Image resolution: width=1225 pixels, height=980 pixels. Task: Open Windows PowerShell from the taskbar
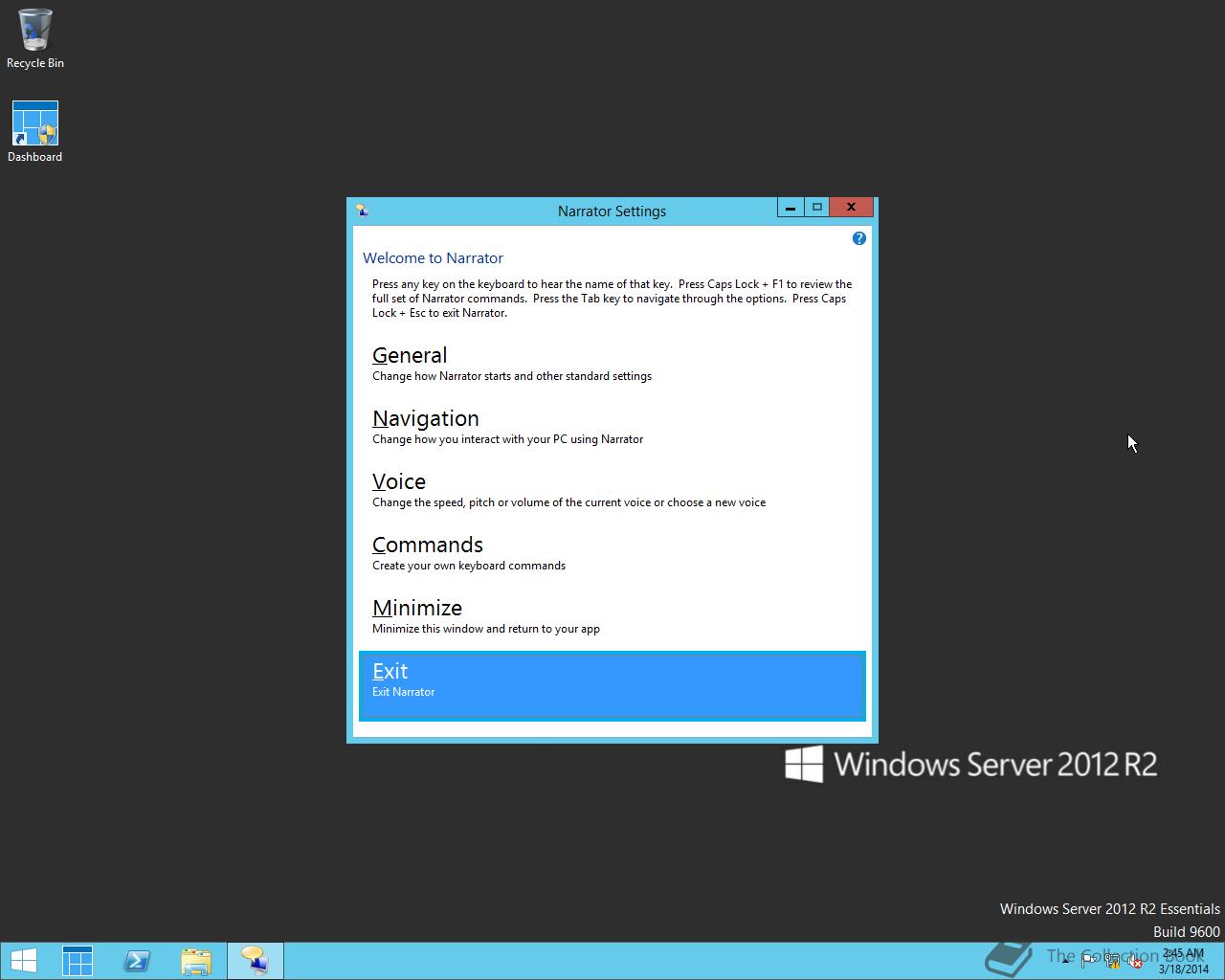[137, 960]
